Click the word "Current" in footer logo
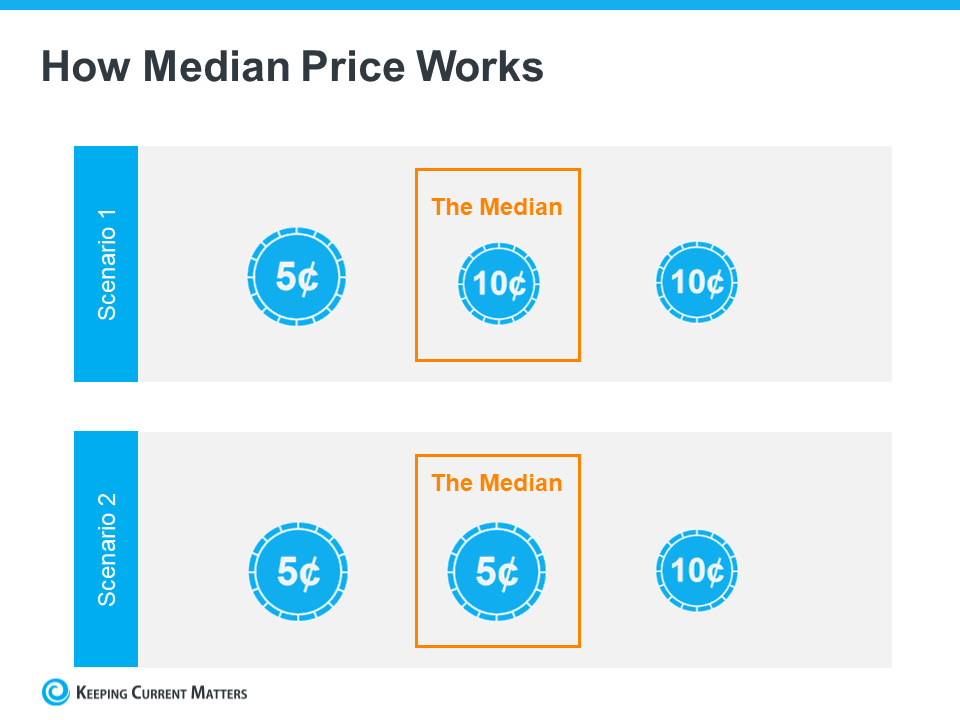Image resolution: width=960 pixels, height=720 pixels. pyautogui.click(x=164, y=692)
